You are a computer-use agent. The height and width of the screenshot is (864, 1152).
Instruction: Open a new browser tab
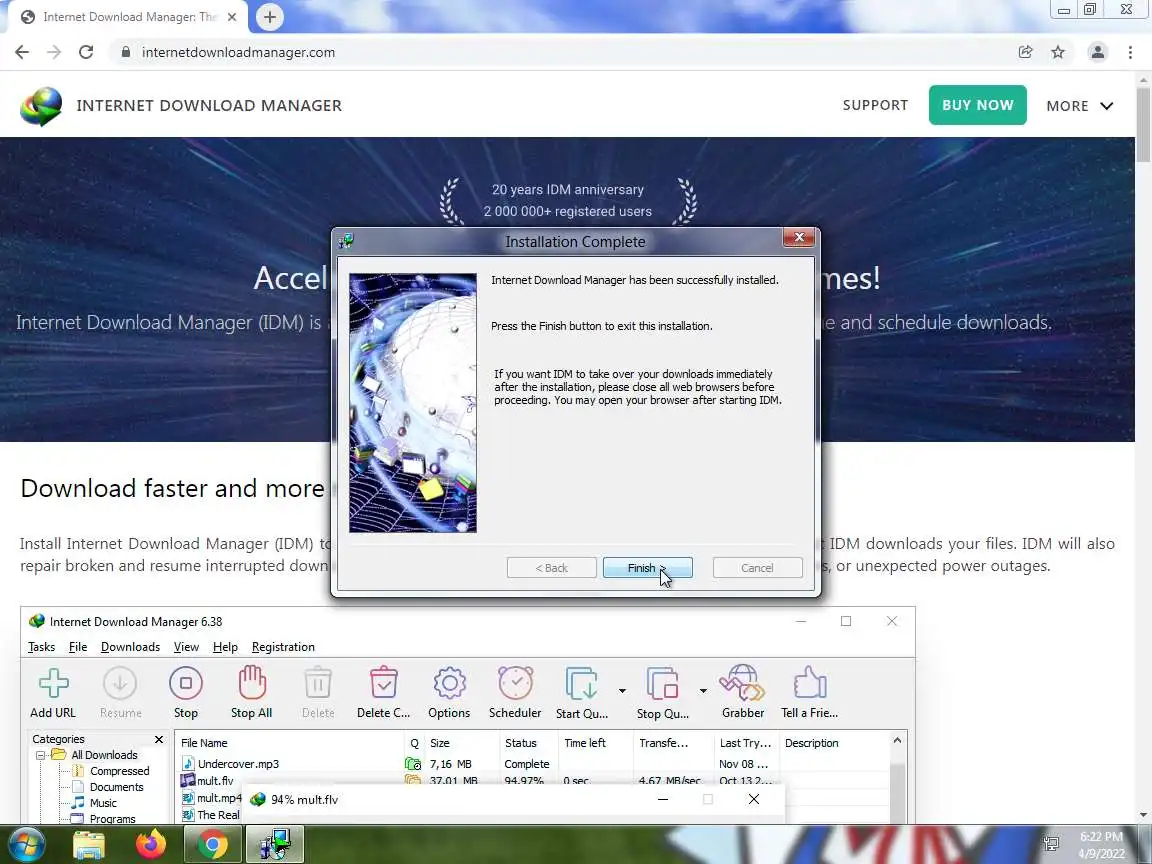click(x=270, y=17)
